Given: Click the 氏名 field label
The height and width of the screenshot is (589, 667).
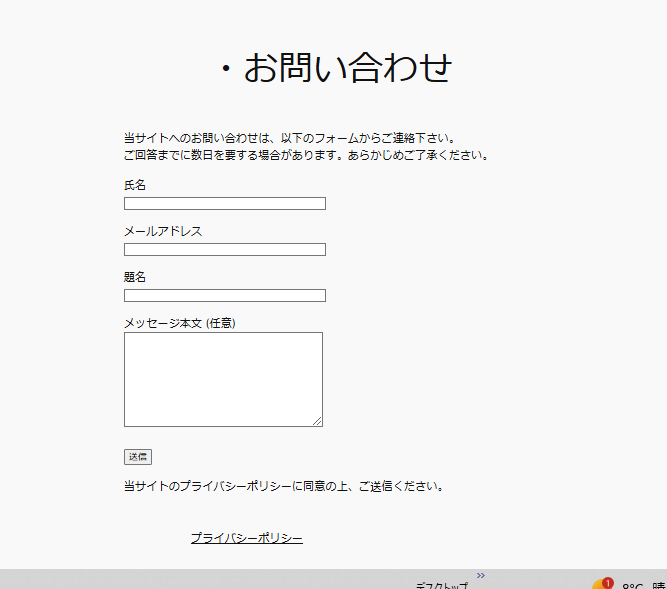Looking at the screenshot, I should [135, 186].
